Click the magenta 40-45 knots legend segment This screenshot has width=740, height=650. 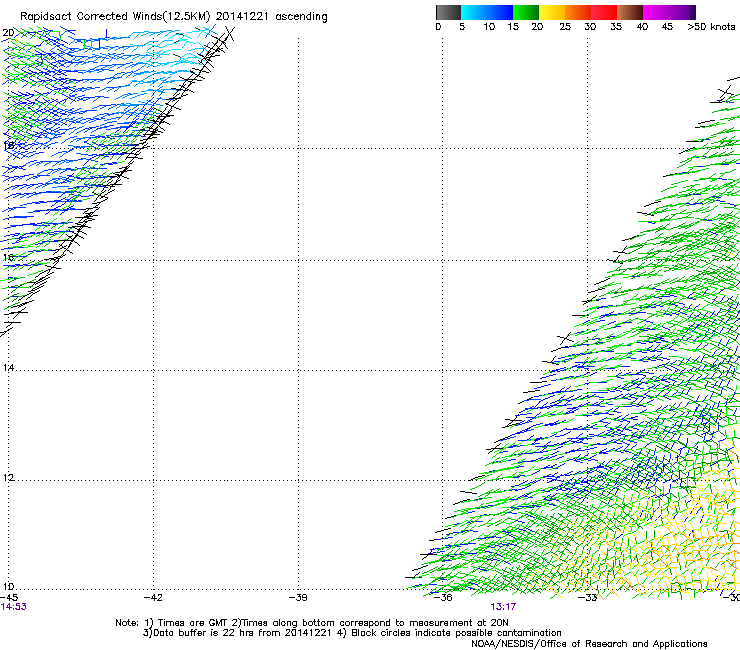656,12
